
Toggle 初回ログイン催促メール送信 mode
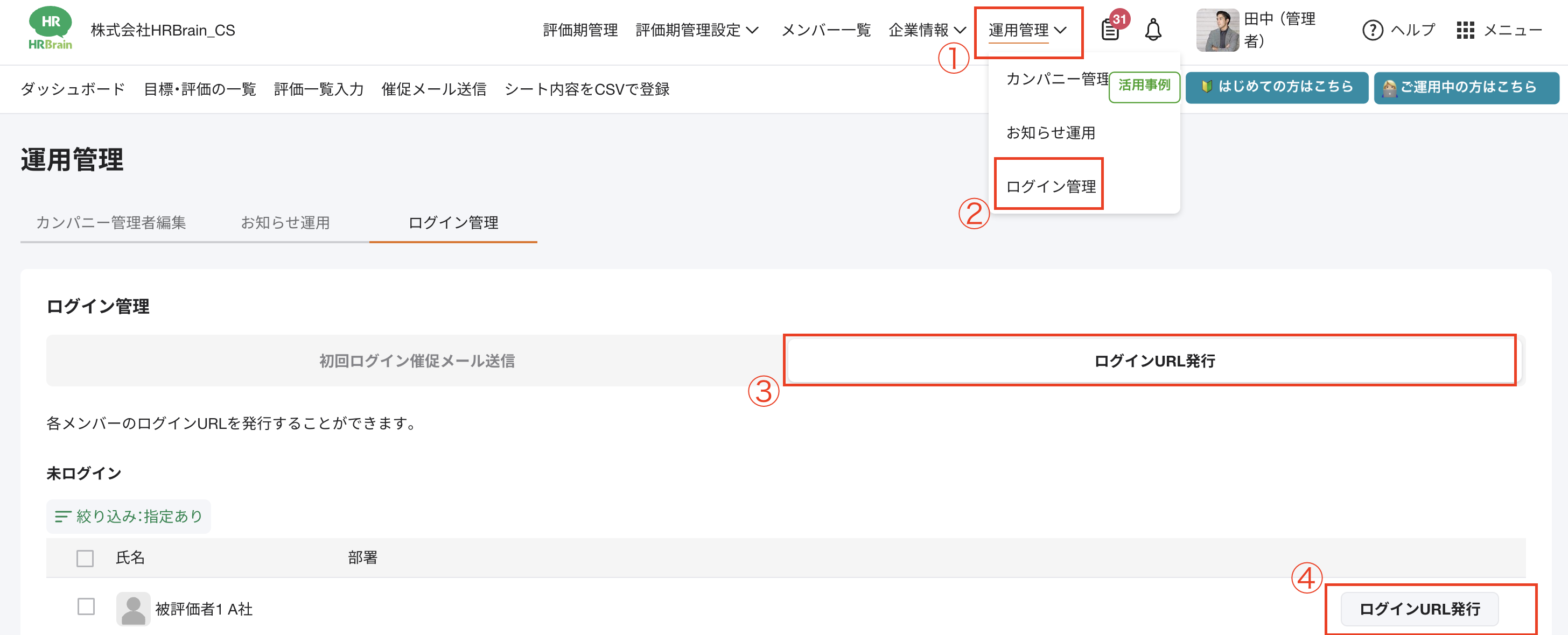pyautogui.click(x=416, y=360)
